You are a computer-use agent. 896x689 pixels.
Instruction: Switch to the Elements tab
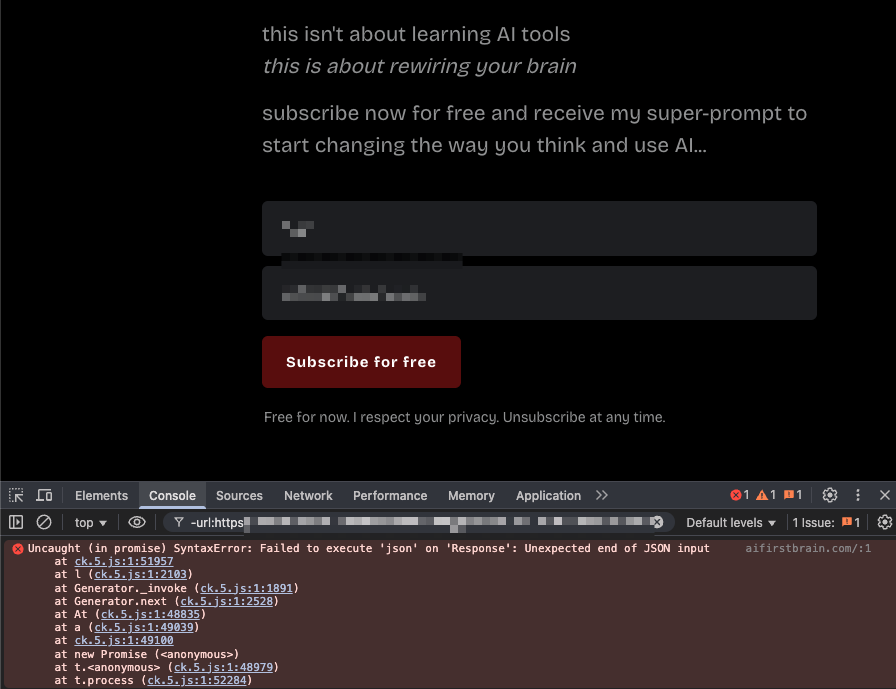click(x=101, y=495)
